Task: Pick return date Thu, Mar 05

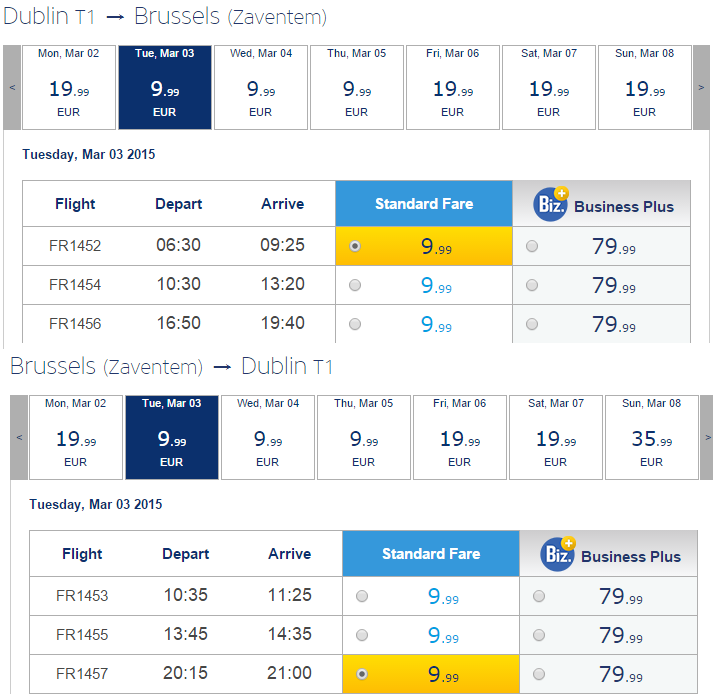Action: pyautogui.click(x=364, y=437)
